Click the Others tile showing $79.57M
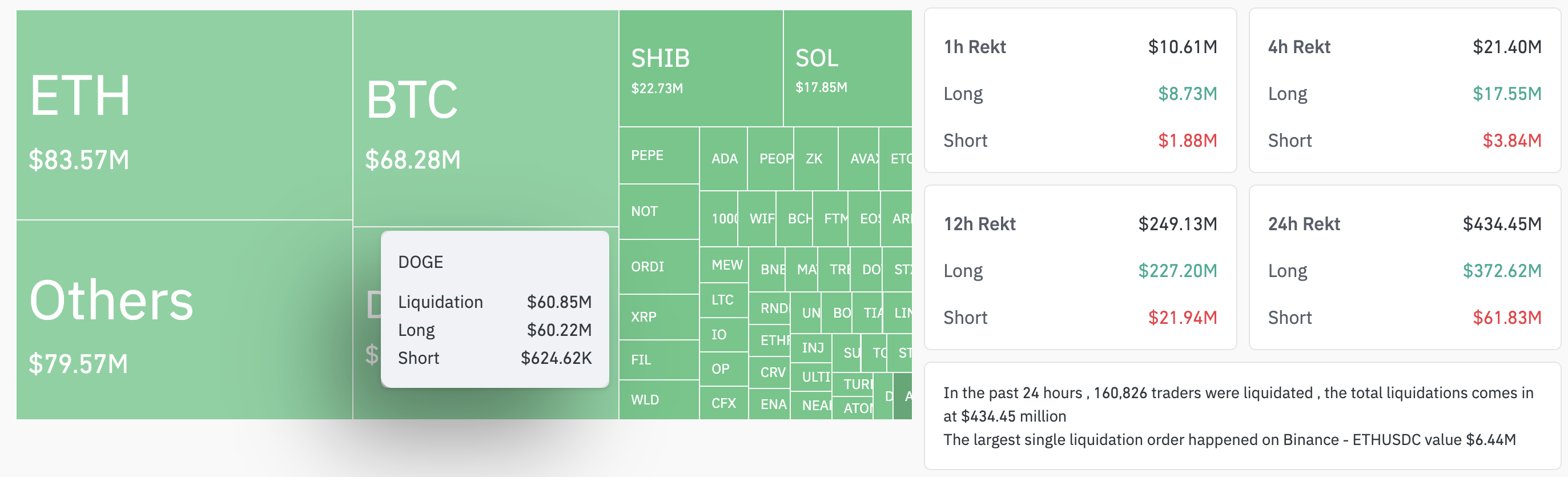The width and height of the screenshot is (1568, 477). tap(184, 319)
